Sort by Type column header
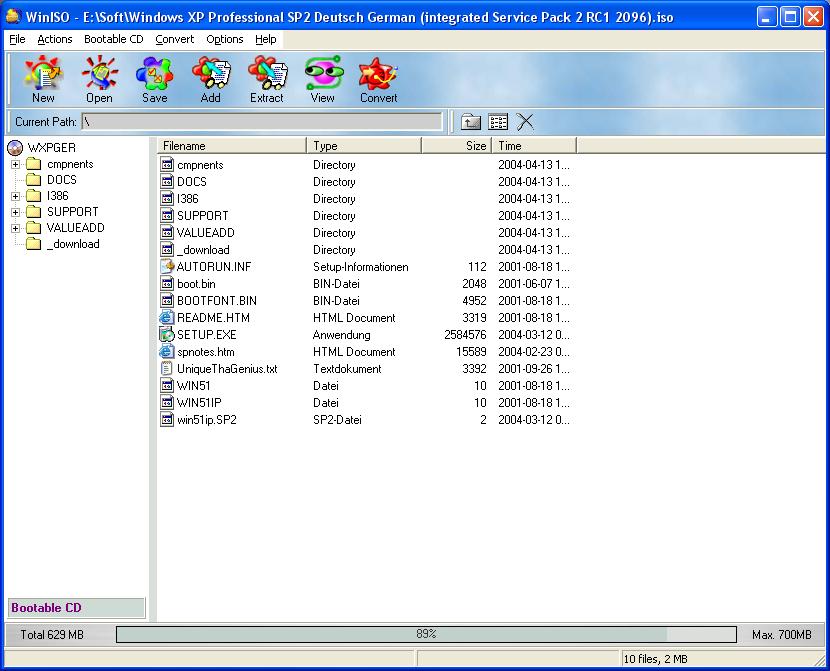 364,146
